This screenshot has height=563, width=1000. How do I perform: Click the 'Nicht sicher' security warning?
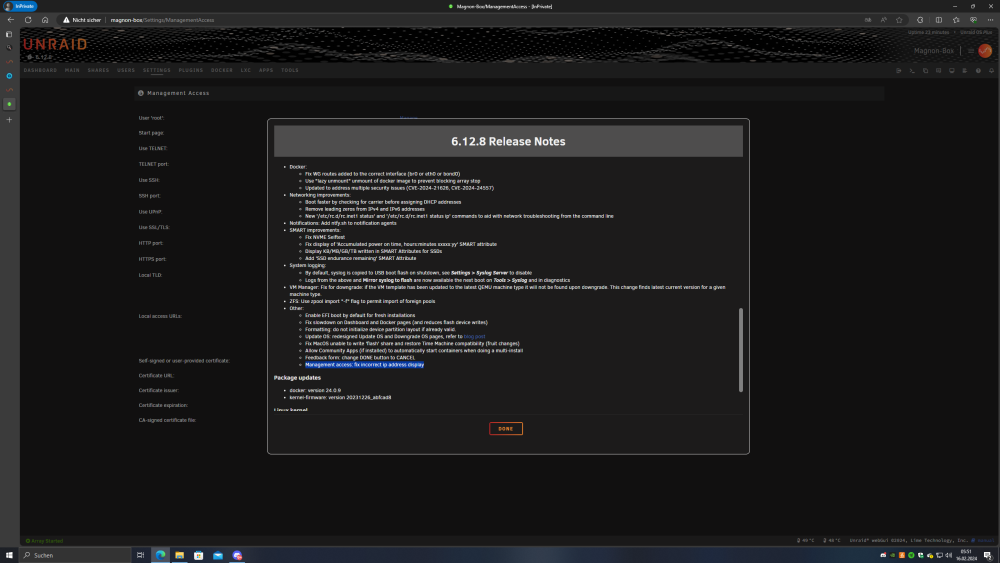(x=82, y=20)
